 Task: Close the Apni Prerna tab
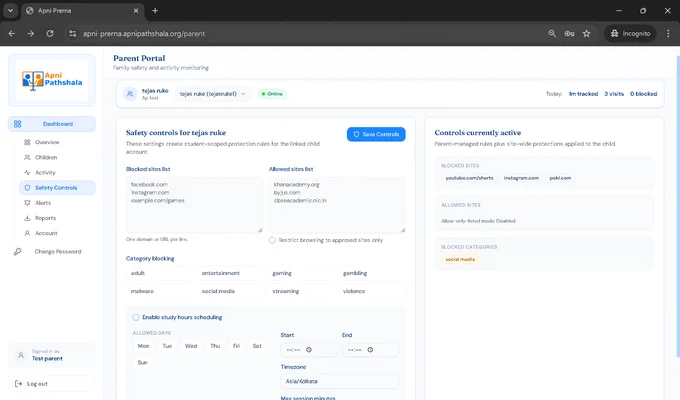point(136,10)
